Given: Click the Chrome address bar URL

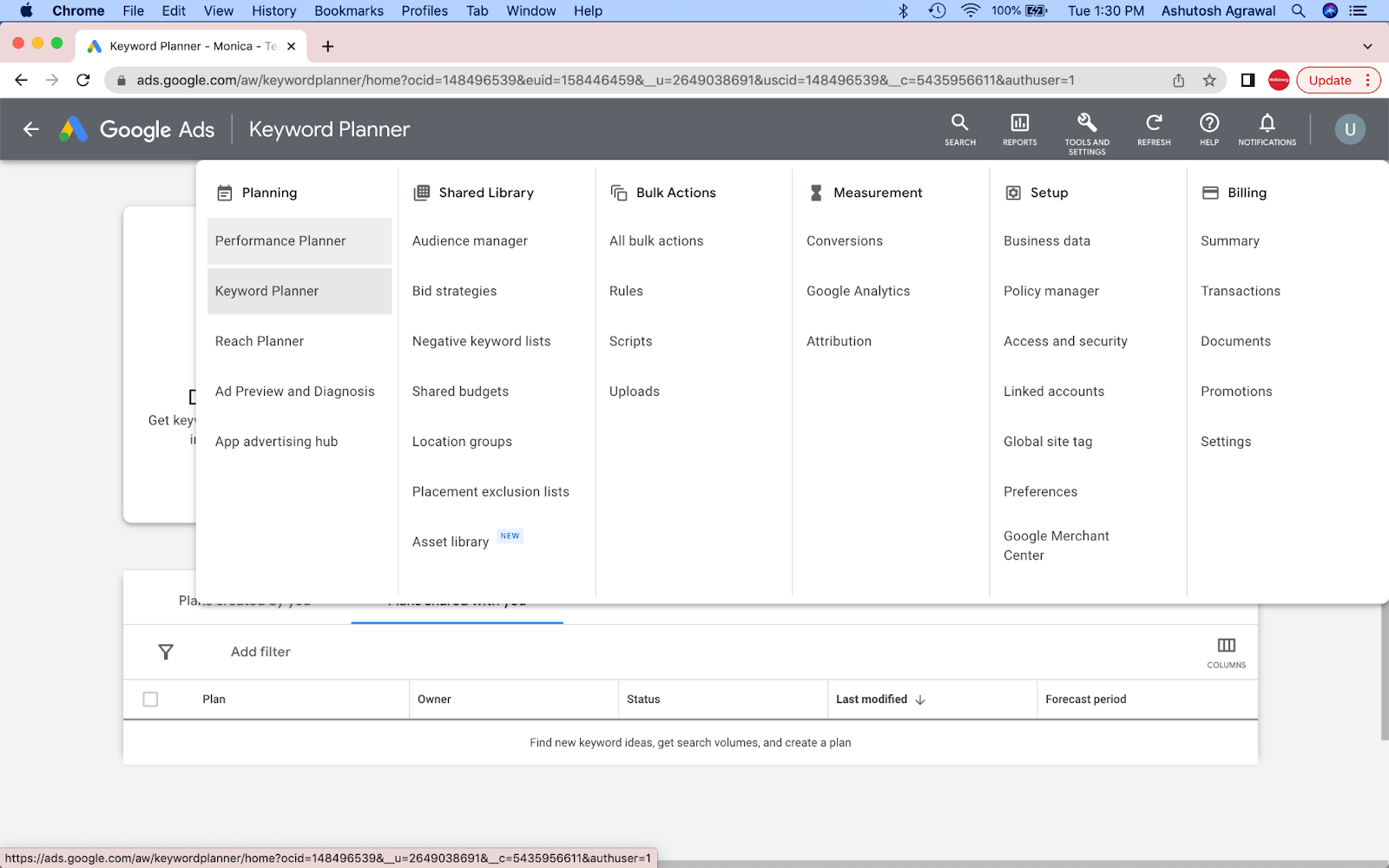Looking at the screenshot, I should click(x=605, y=81).
